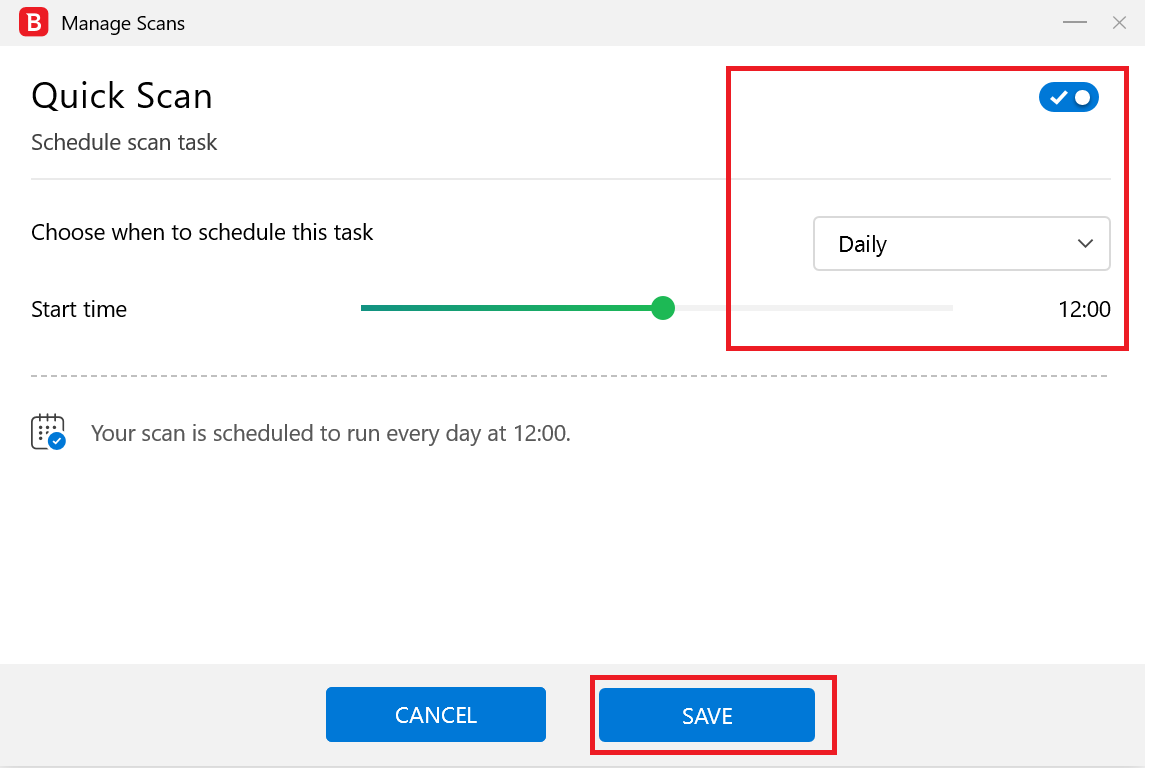Click the Manage Scans window title
Image resolution: width=1149 pixels, height=771 pixels.
tap(123, 23)
